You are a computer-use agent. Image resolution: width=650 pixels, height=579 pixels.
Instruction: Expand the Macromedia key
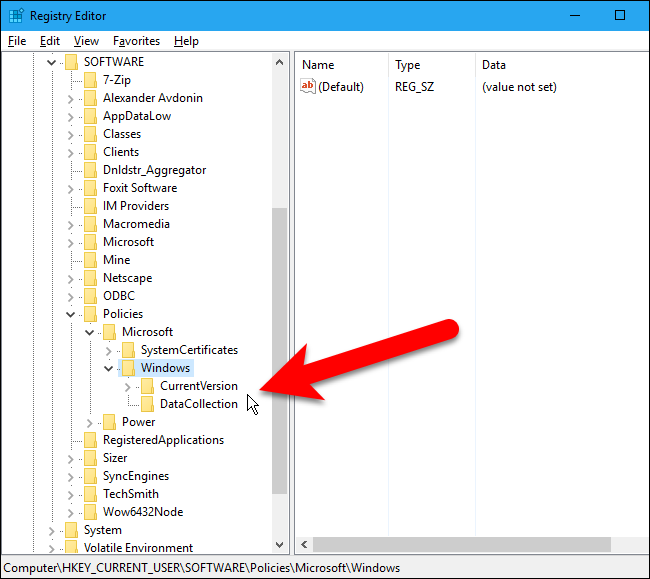(x=70, y=225)
